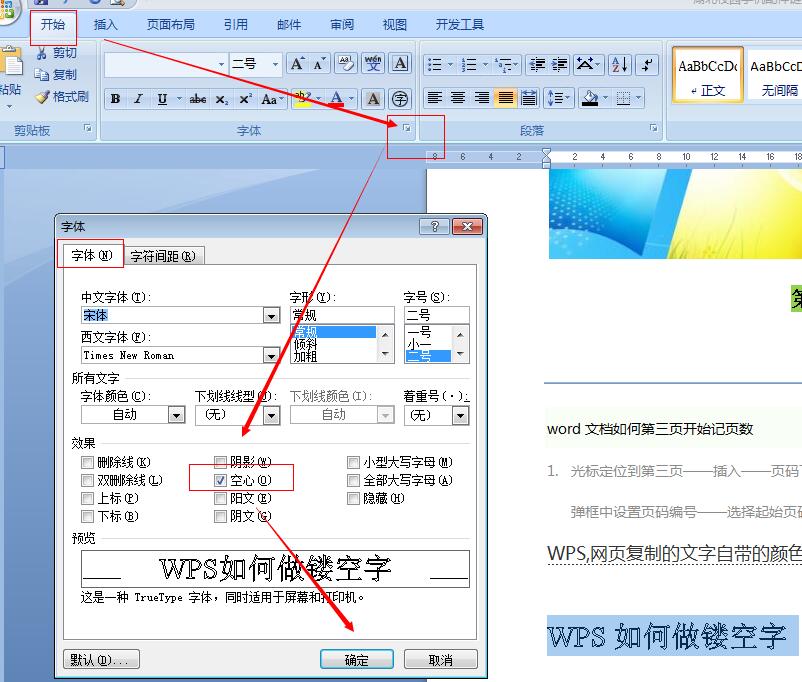
Task: Open Phonetic Guide (wén) tool
Action: click(x=373, y=64)
